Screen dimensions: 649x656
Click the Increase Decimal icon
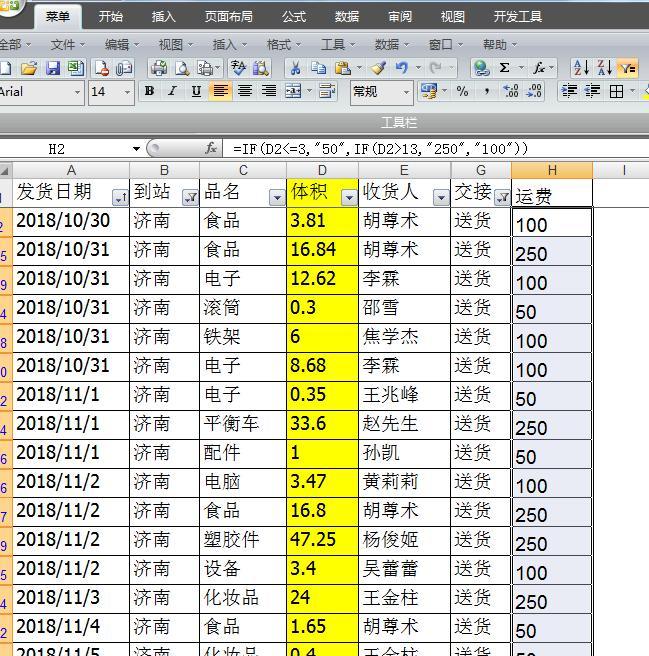pyautogui.click(x=511, y=91)
